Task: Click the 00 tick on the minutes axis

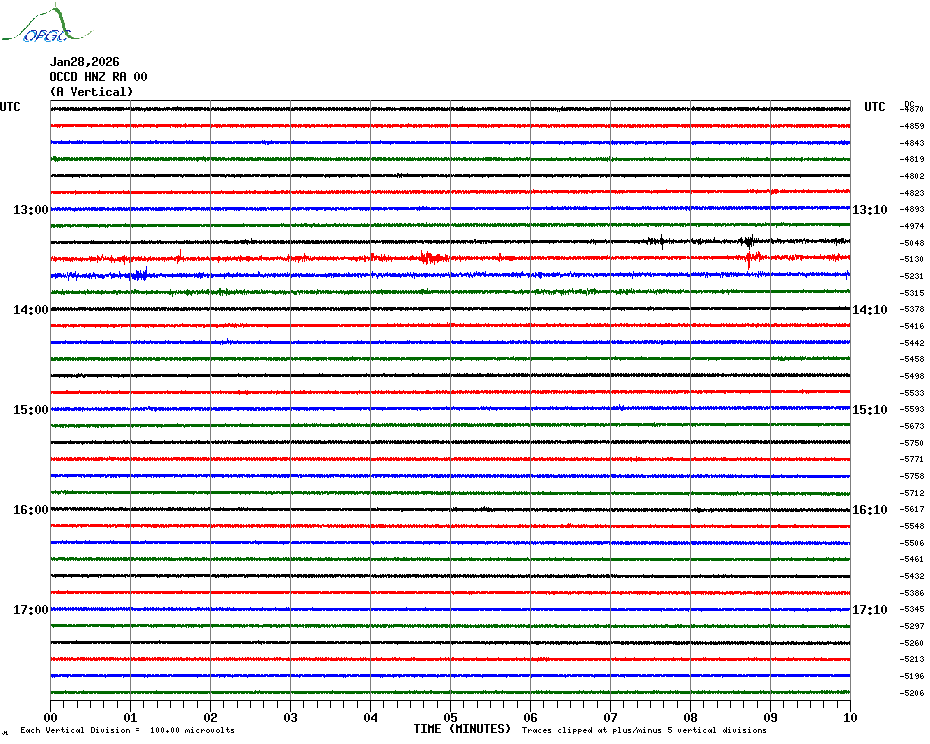Action: pos(51,717)
